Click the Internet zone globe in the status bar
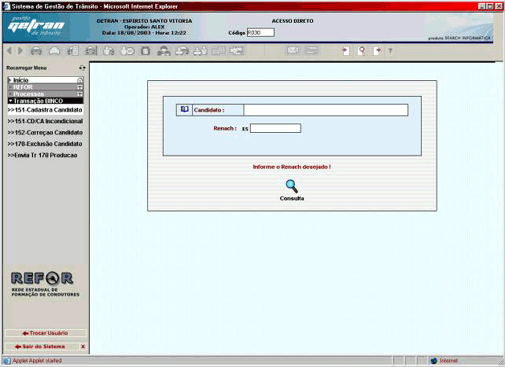Screen dimensions: 505x367 pos(434,361)
